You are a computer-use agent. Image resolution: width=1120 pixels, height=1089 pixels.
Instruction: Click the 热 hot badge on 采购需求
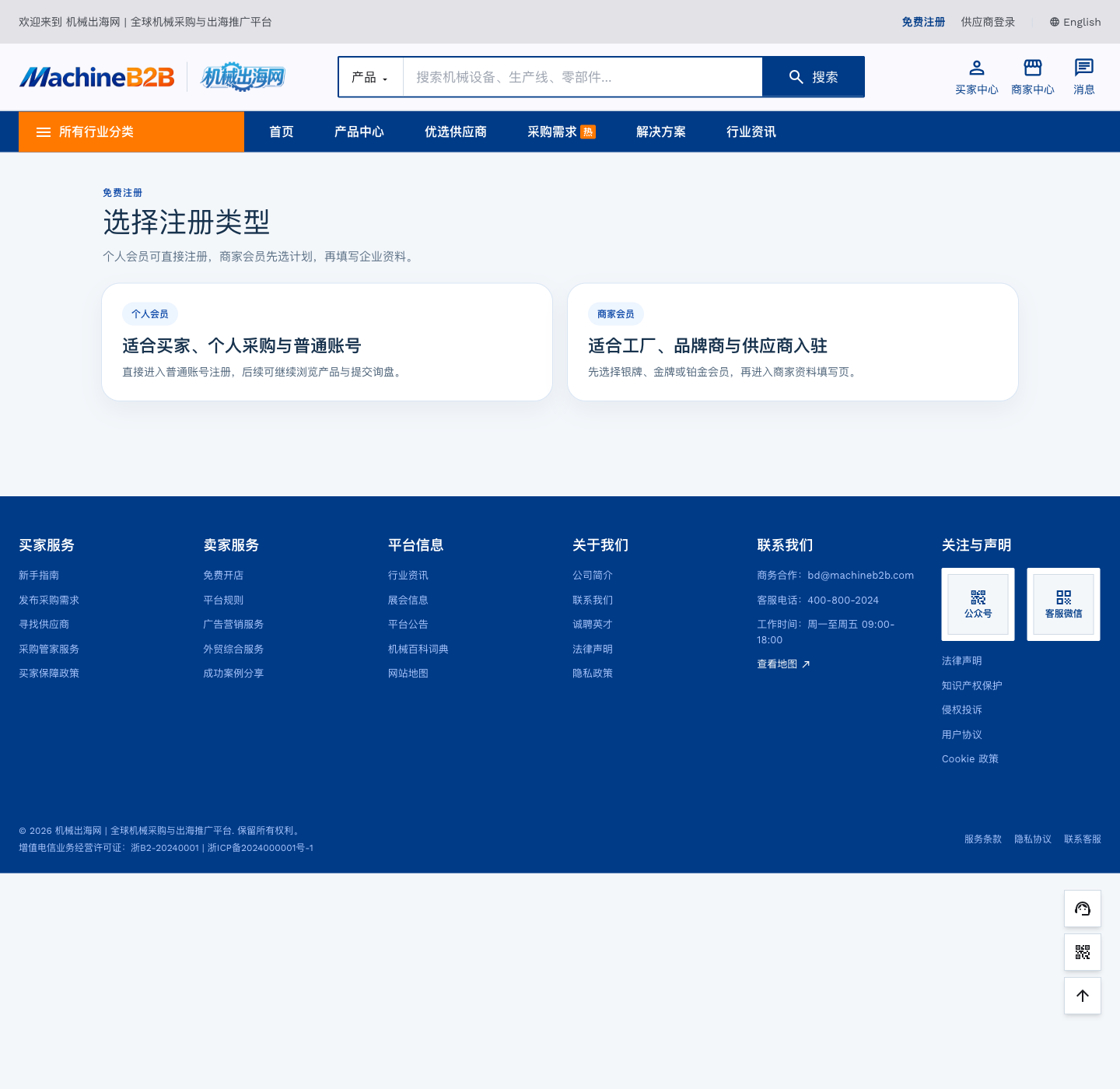[x=588, y=132]
